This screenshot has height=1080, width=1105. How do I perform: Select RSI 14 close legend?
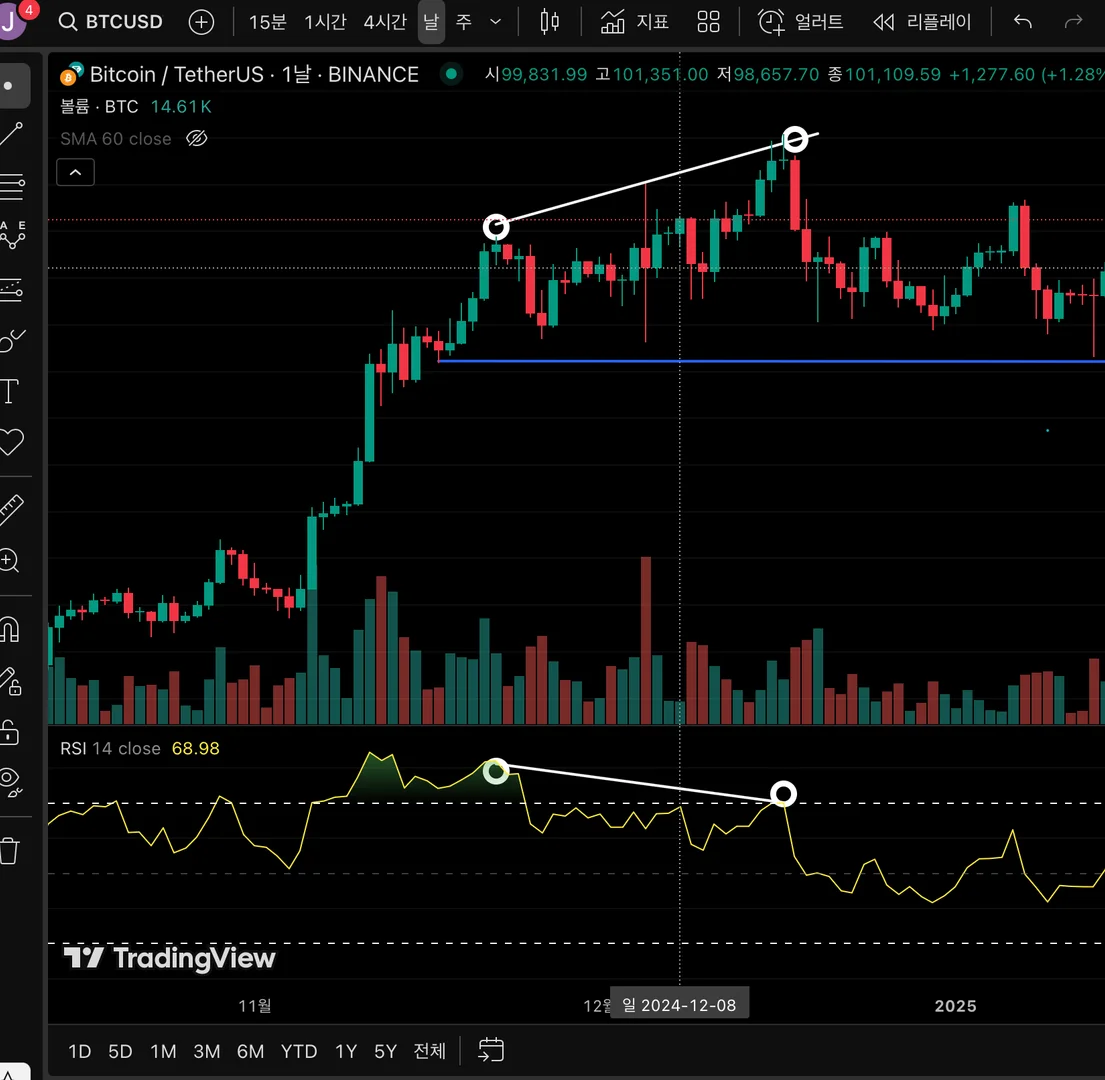click(x=111, y=748)
